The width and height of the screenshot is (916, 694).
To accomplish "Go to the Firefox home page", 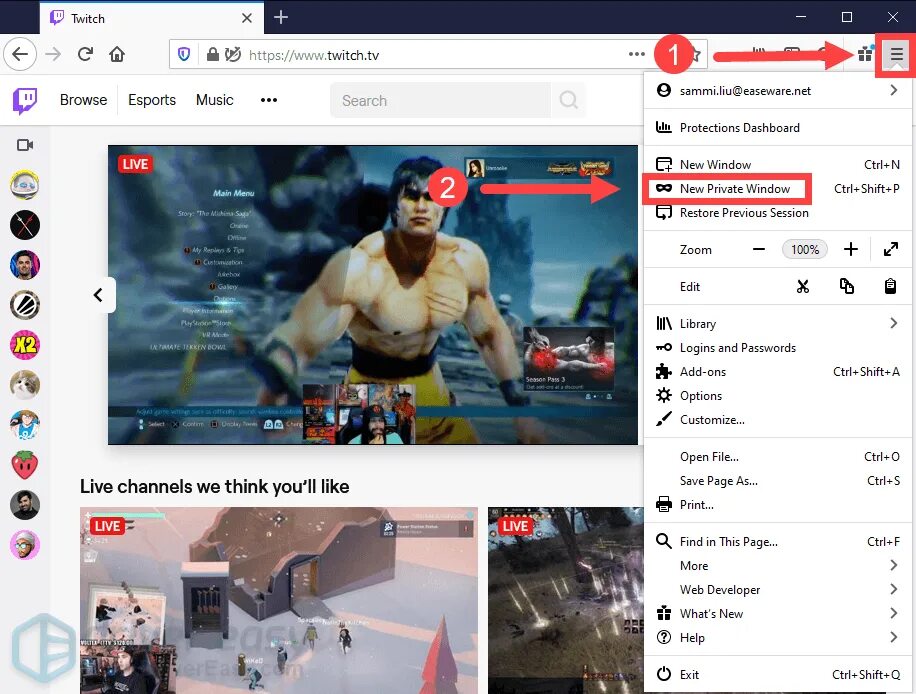I will point(117,54).
